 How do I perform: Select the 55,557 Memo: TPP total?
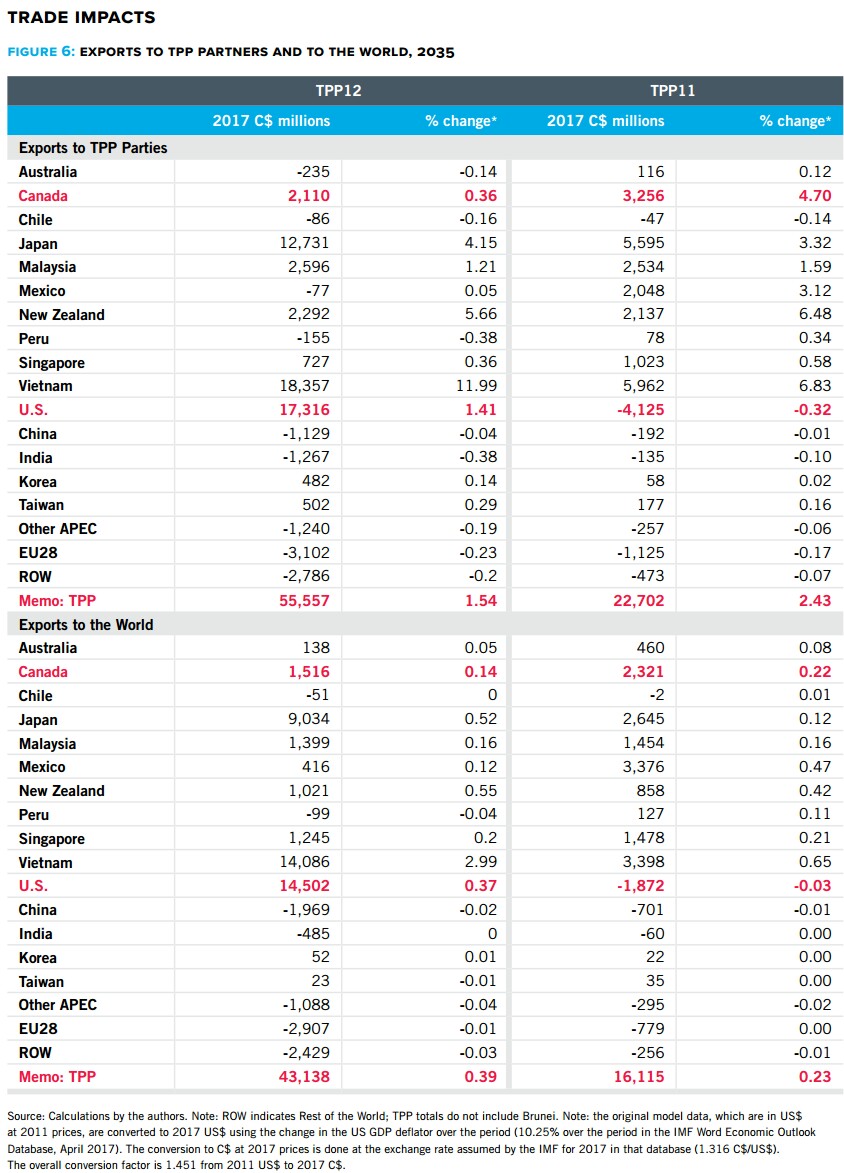point(302,601)
